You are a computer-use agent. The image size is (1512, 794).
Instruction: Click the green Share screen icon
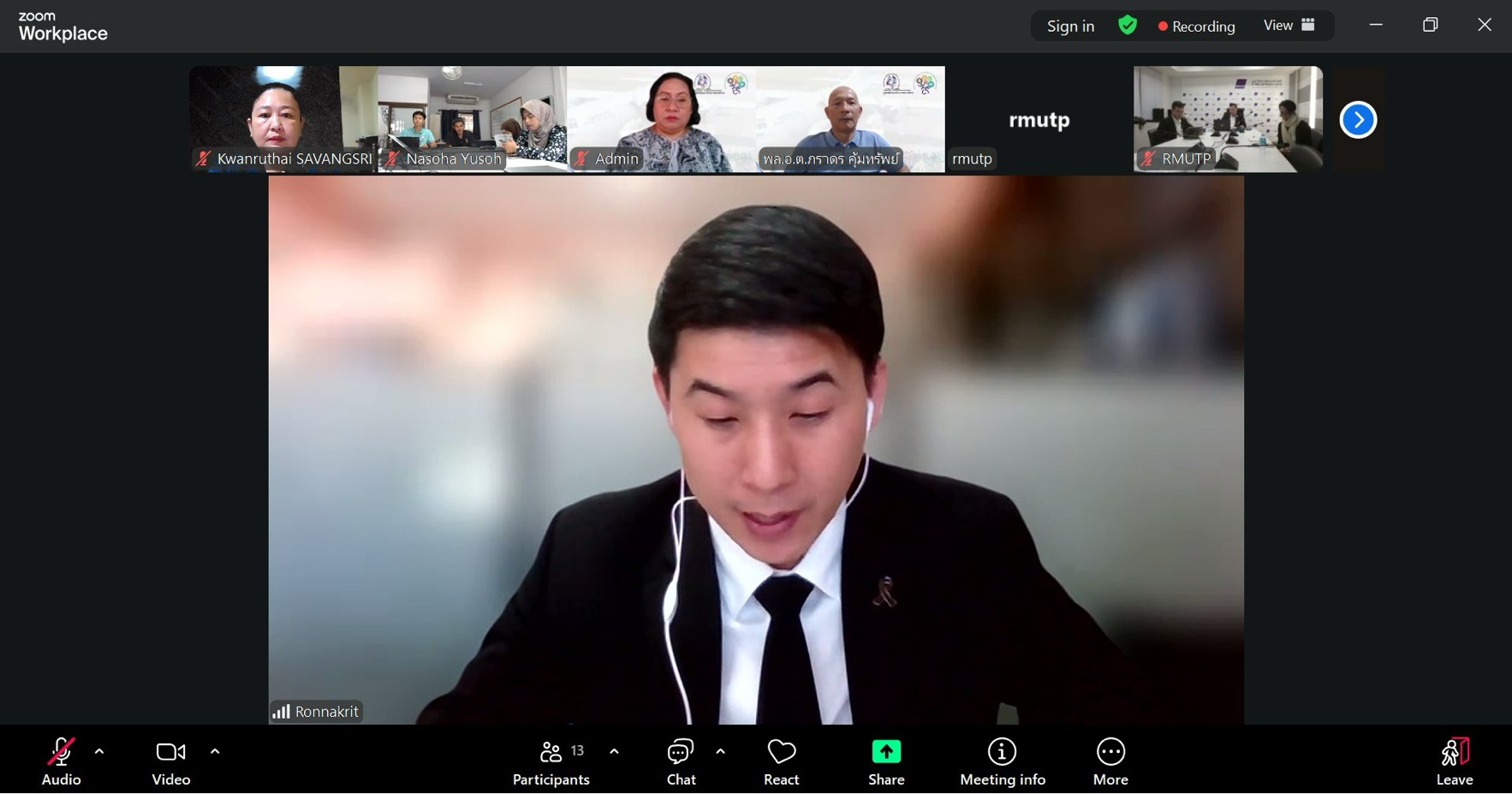tap(886, 752)
